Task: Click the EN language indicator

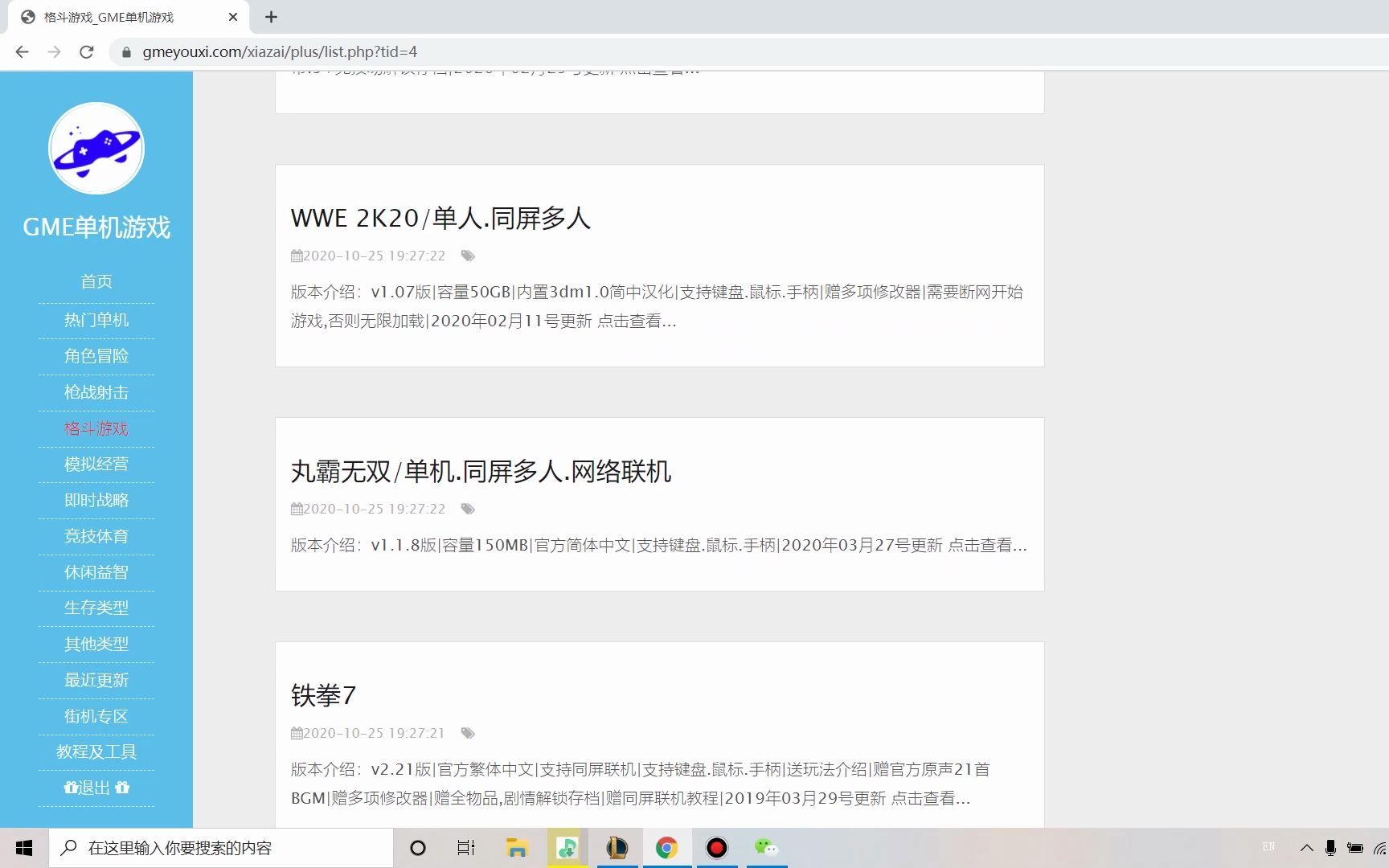Action: (x=1269, y=846)
